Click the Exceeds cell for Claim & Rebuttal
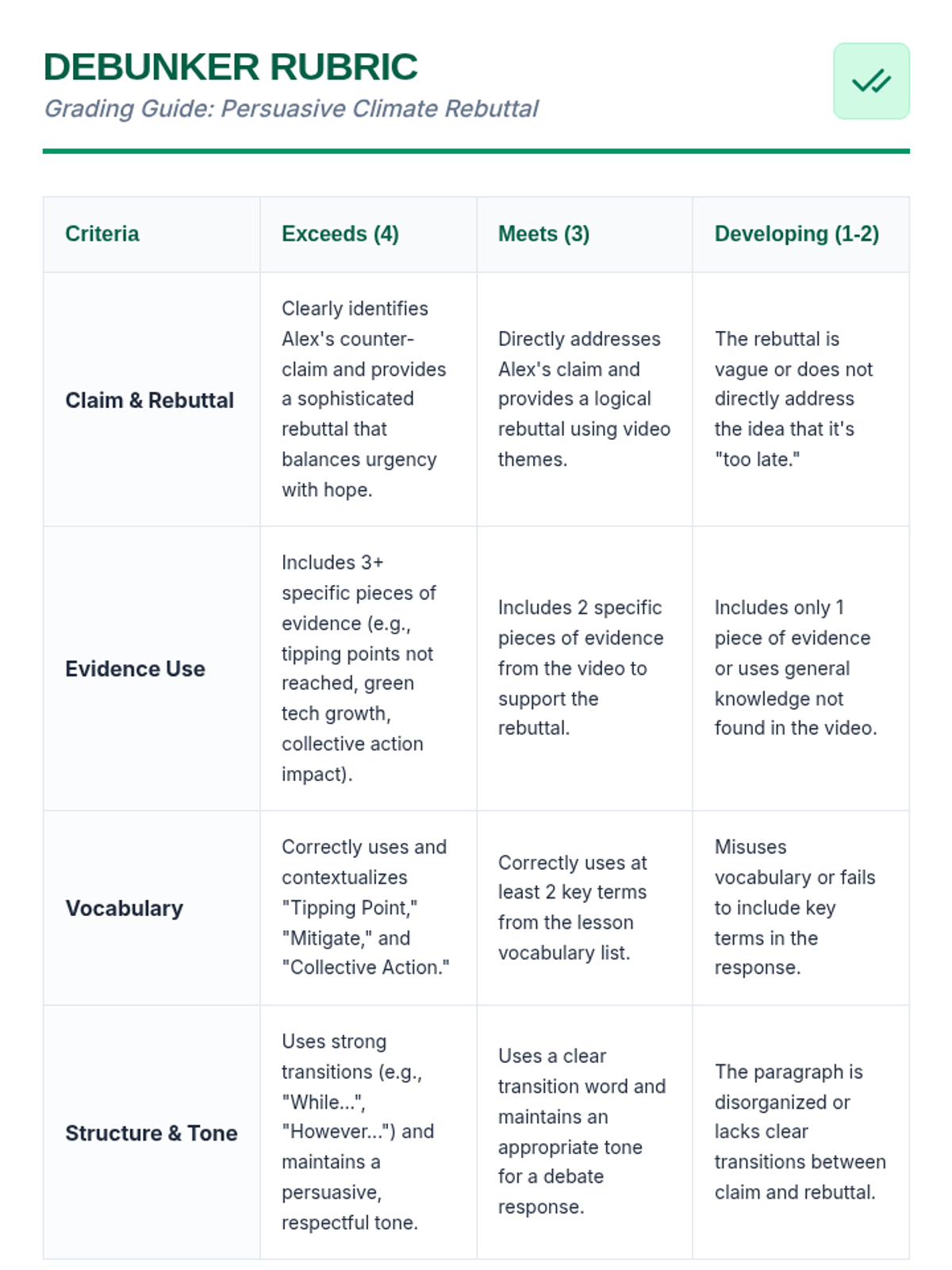The height and width of the screenshot is (1270, 952). (368, 399)
